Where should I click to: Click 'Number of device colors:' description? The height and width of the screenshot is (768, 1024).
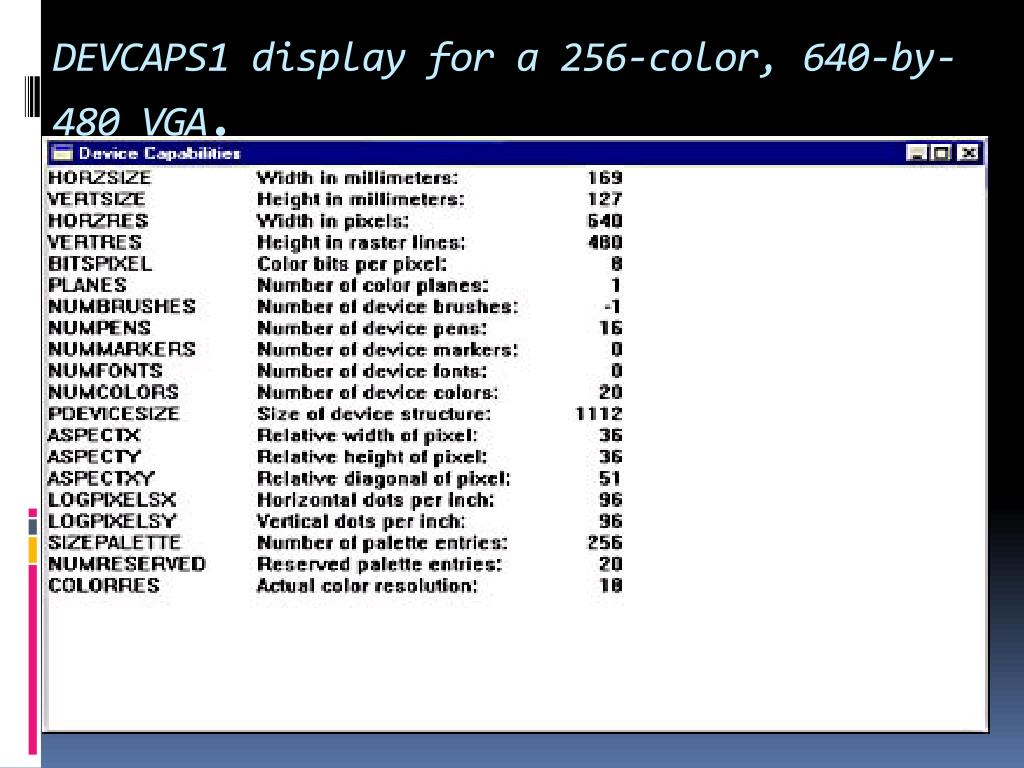pos(377,392)
